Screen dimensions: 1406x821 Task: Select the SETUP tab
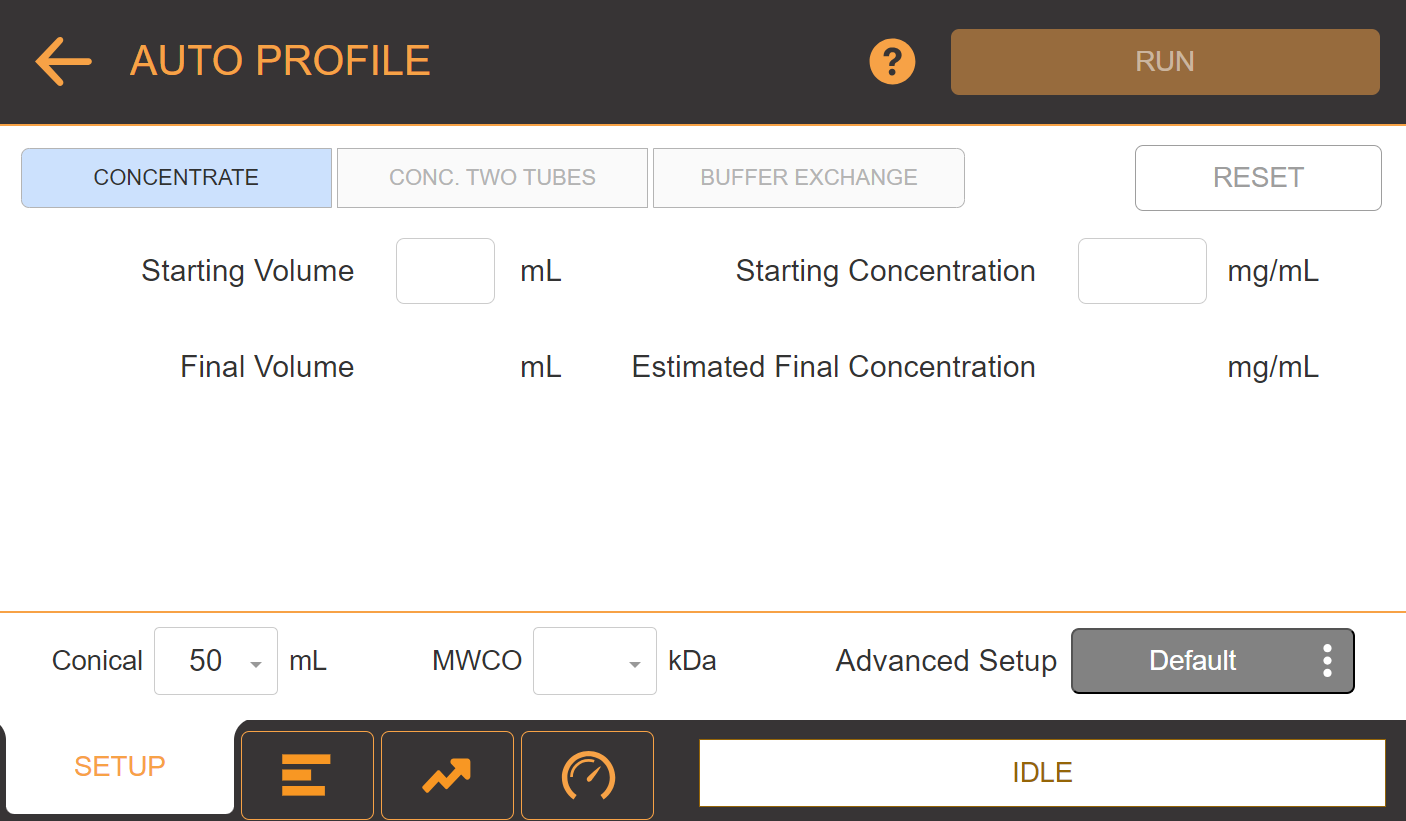[x=119, y=767]
